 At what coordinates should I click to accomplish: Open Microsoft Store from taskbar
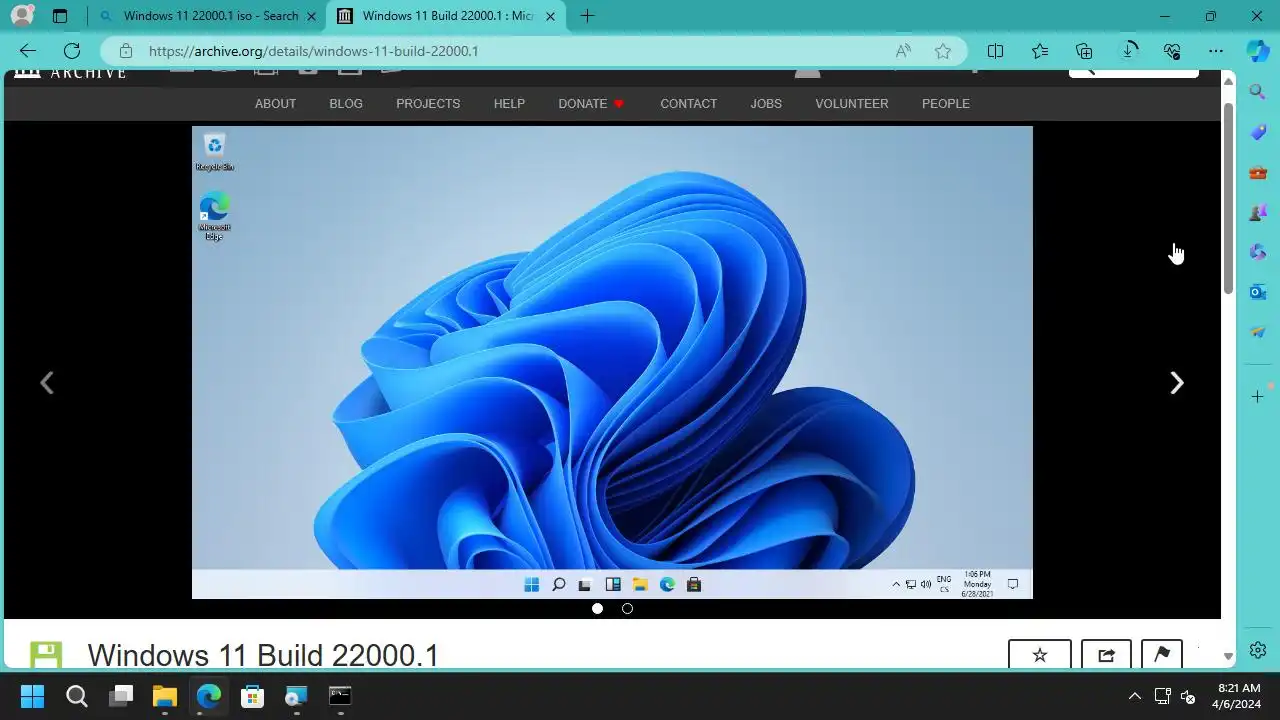click(x=252, y=696)
